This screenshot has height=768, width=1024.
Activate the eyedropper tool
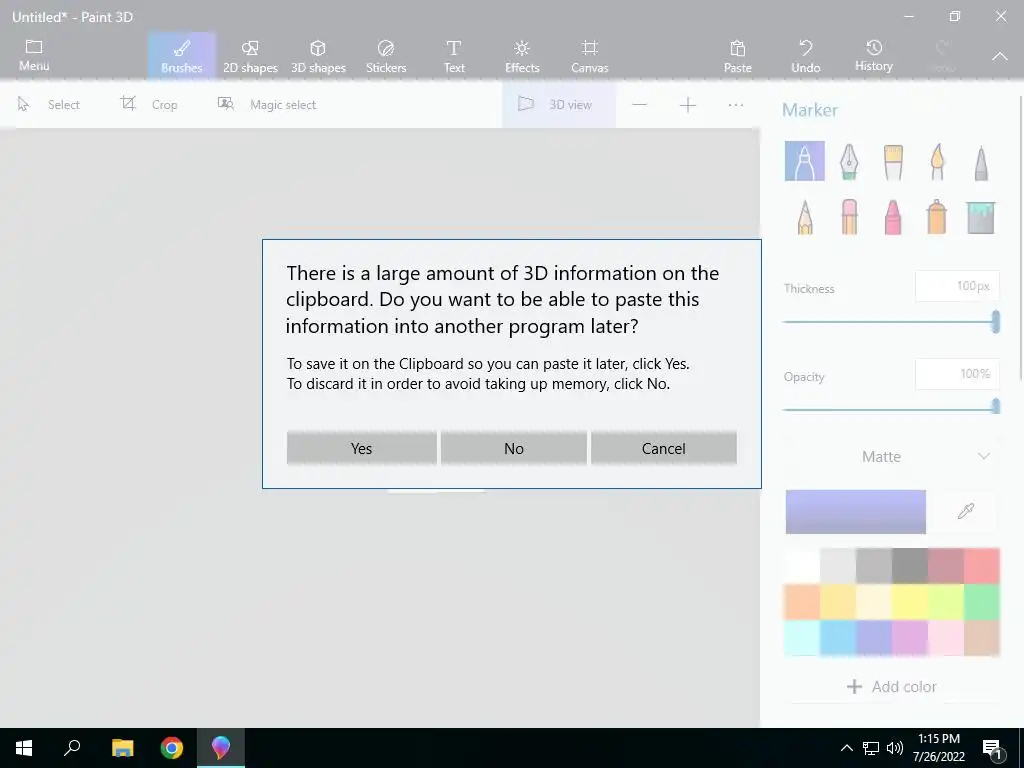965,511
